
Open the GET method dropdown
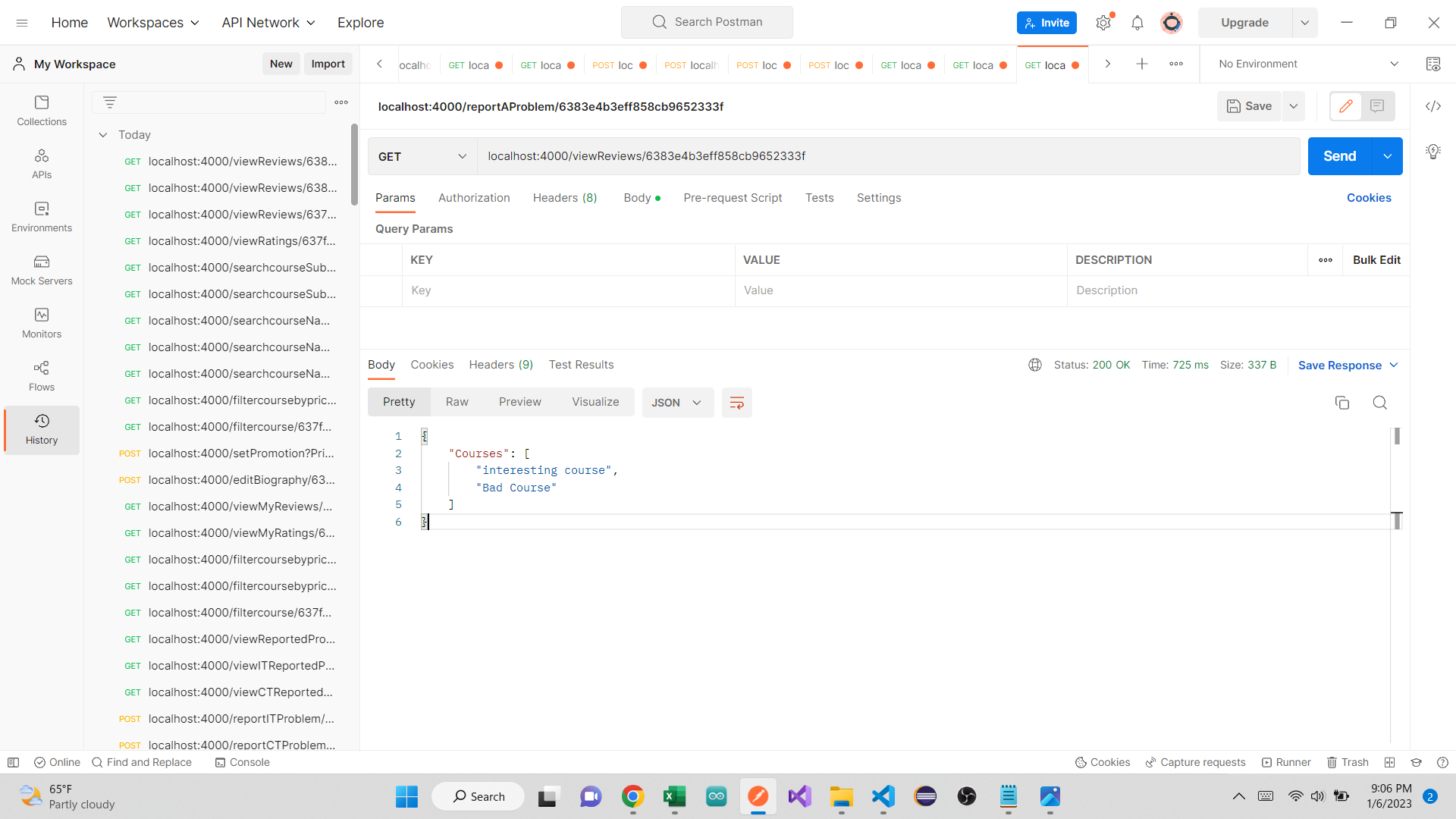(422, 156)
